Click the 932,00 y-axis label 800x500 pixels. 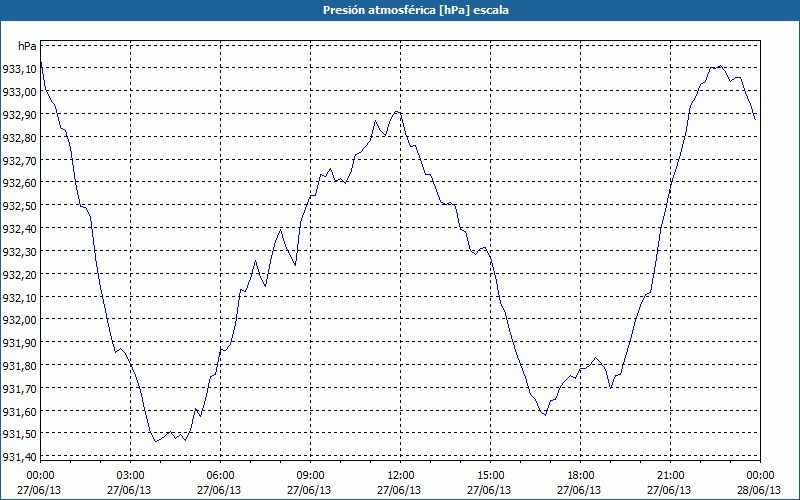[x=19, y=320]
